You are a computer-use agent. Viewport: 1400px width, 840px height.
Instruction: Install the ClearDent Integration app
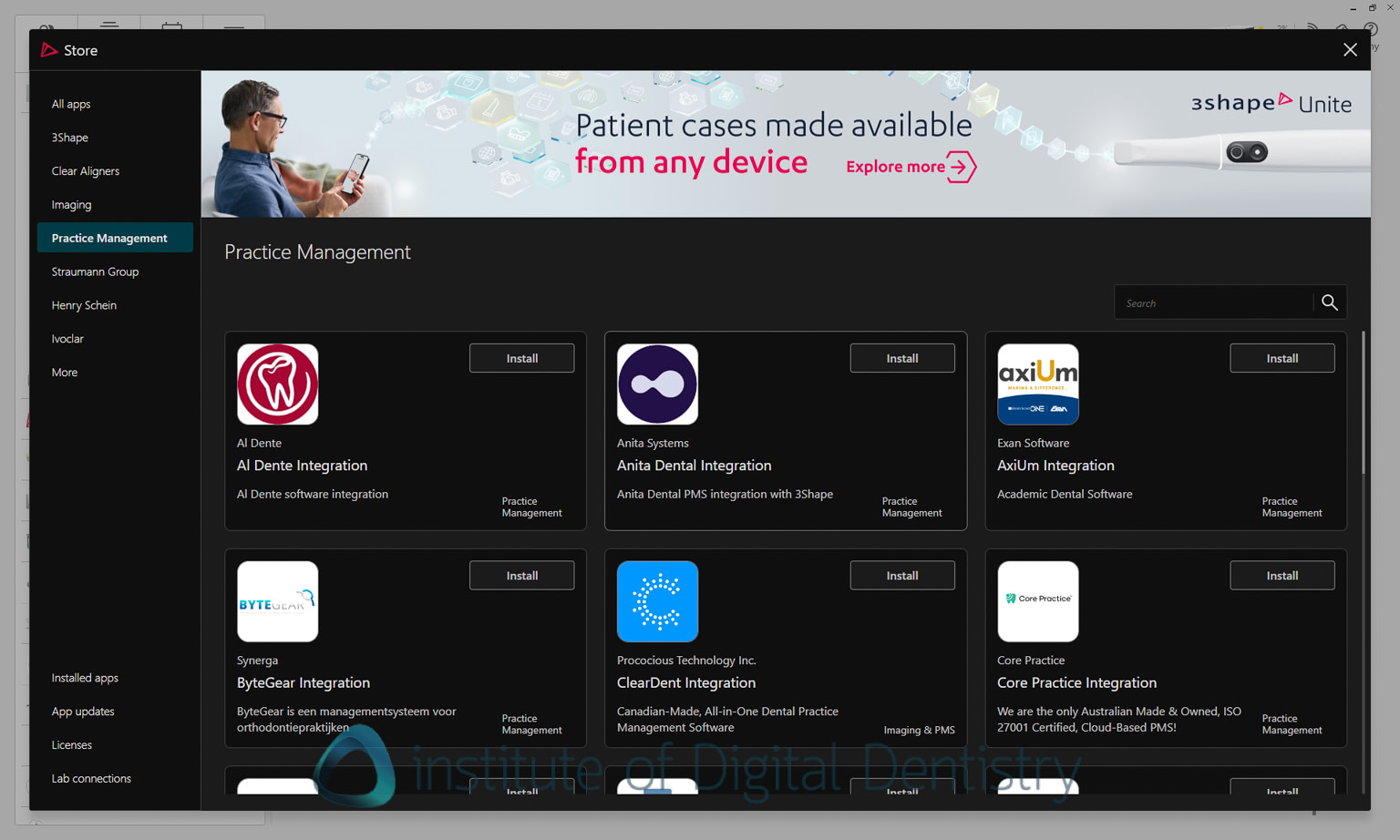pyautogui.click(x=901, y=575)
